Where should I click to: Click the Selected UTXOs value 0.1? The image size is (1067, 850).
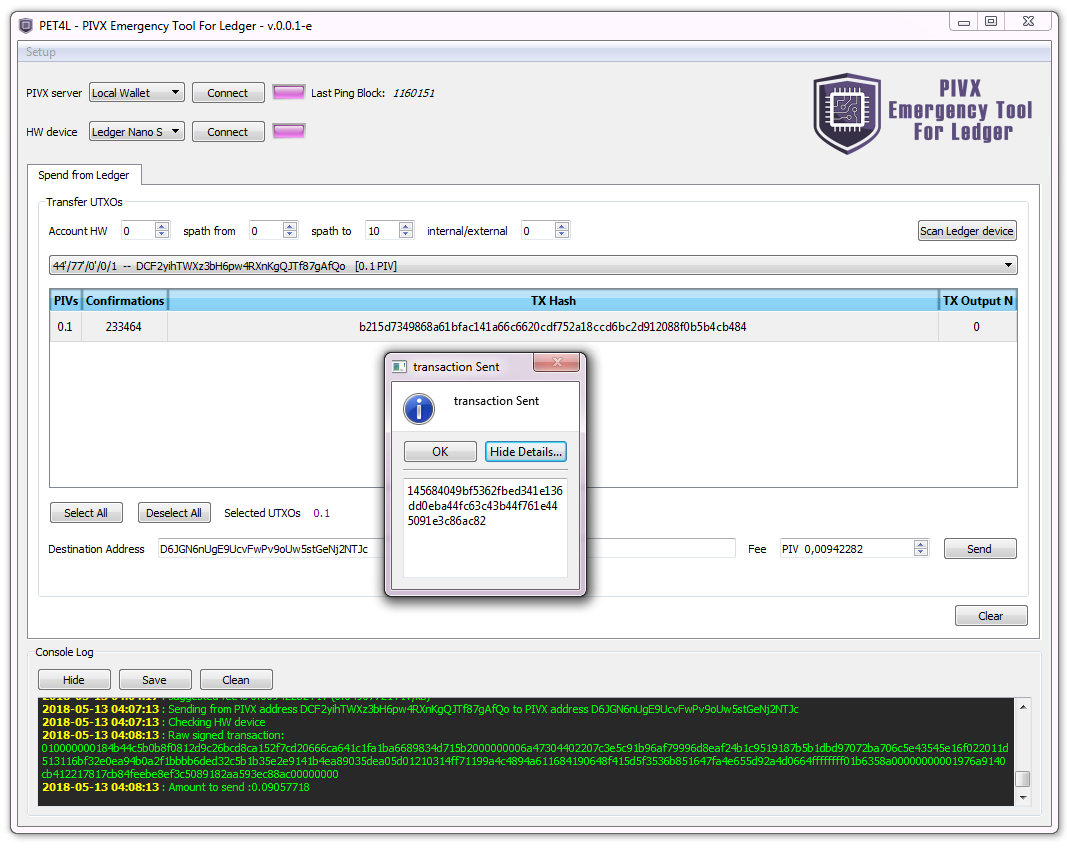[321, 513]
